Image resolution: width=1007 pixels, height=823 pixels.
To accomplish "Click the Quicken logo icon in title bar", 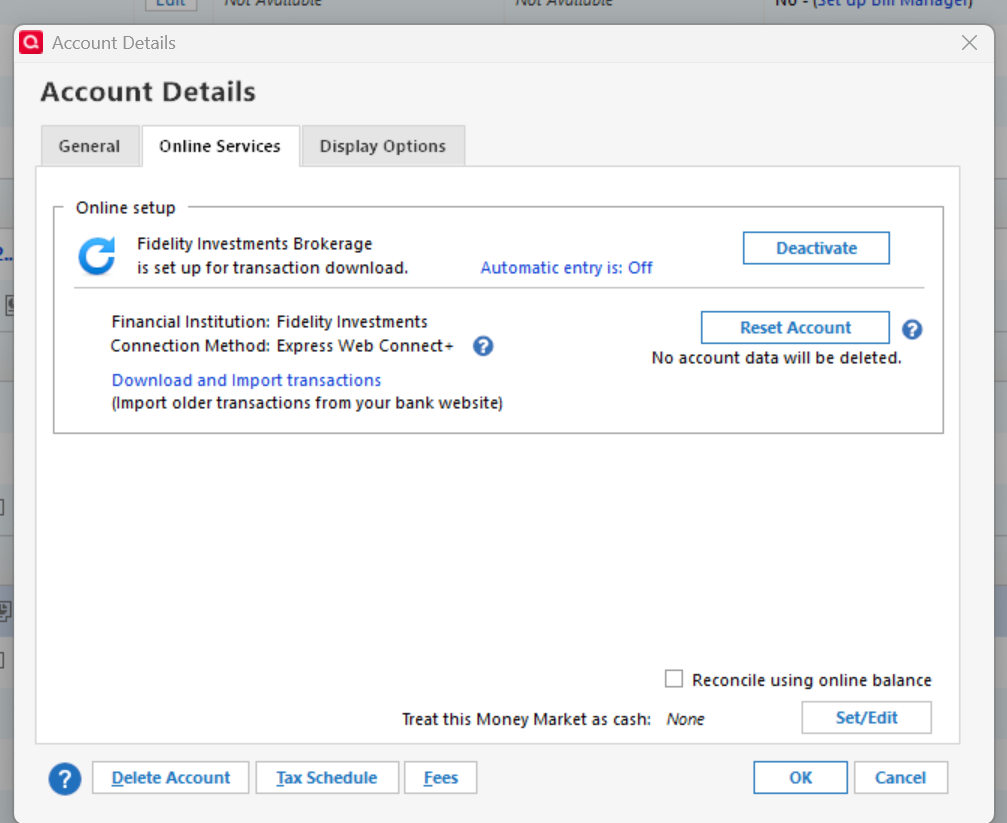I will coord(31,42).
